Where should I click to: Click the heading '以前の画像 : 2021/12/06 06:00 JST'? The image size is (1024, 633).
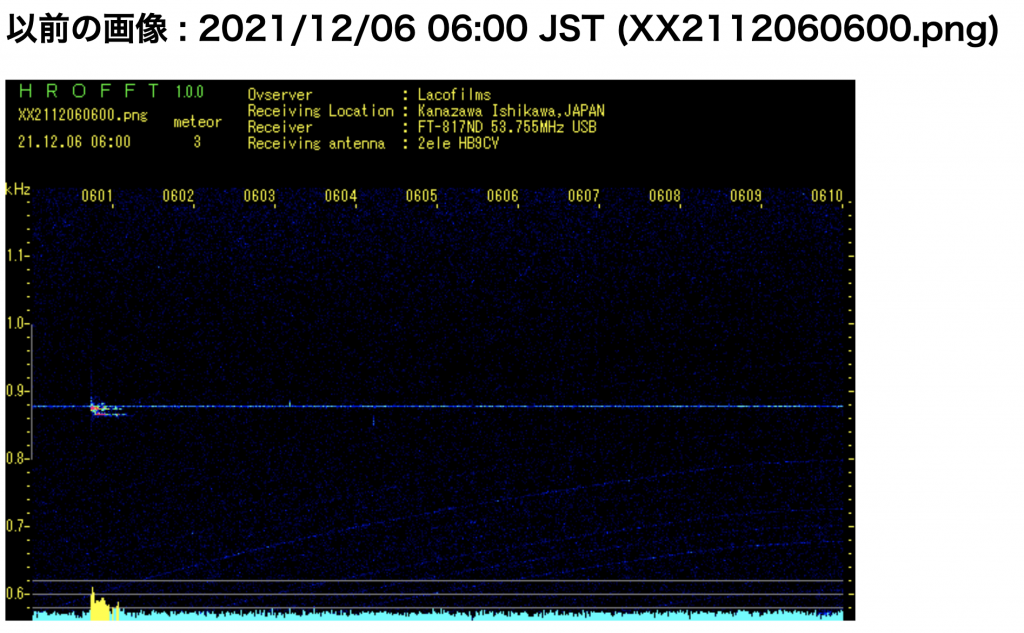point(305,29)
